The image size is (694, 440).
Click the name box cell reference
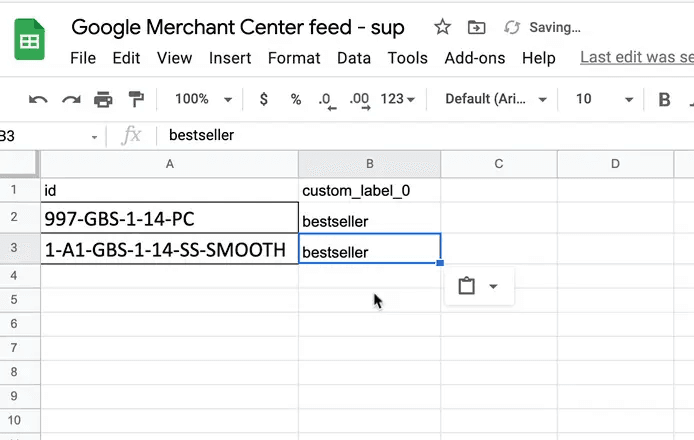click(x=44, y=136)
